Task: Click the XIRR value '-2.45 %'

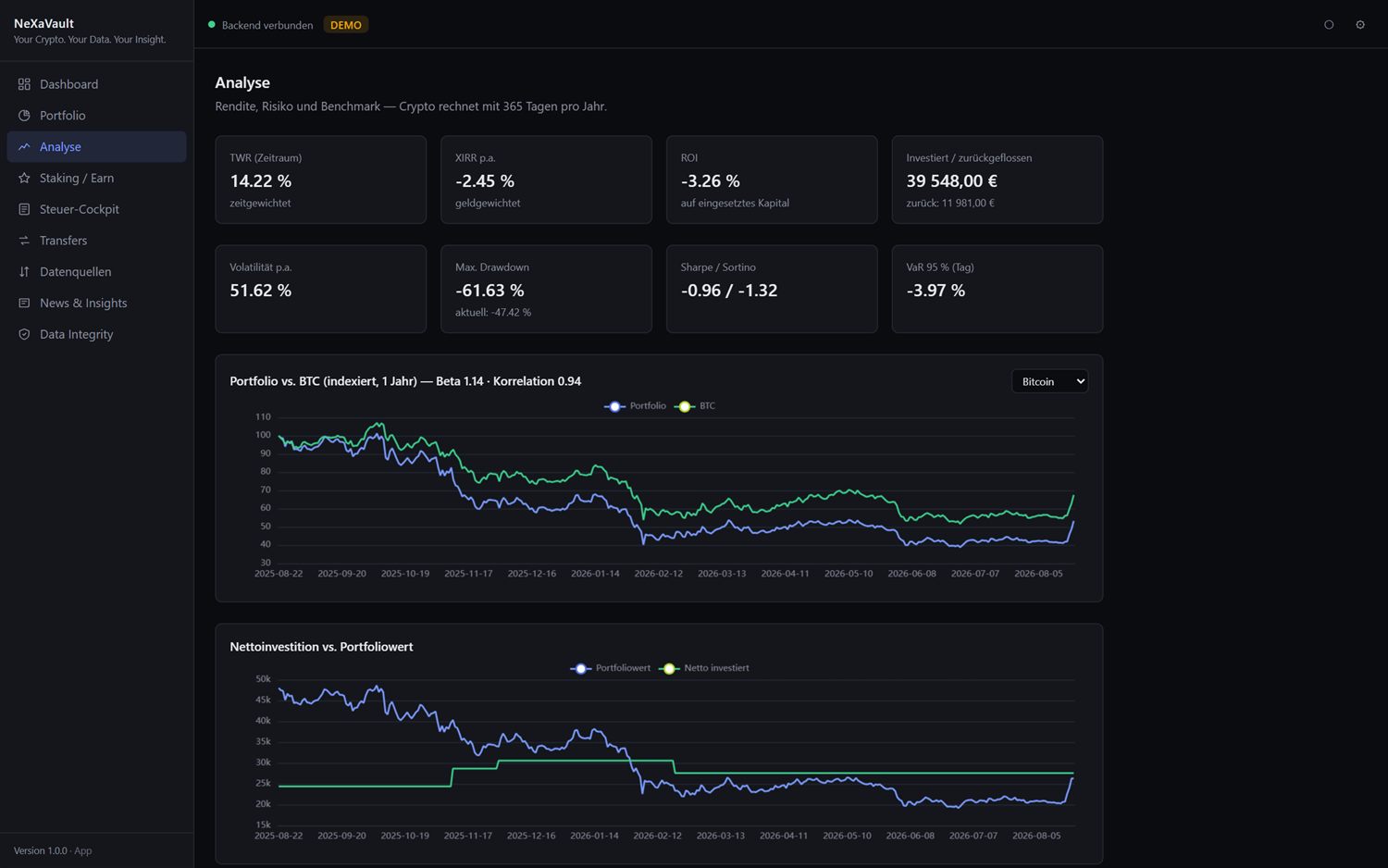Action: (485, 180)
